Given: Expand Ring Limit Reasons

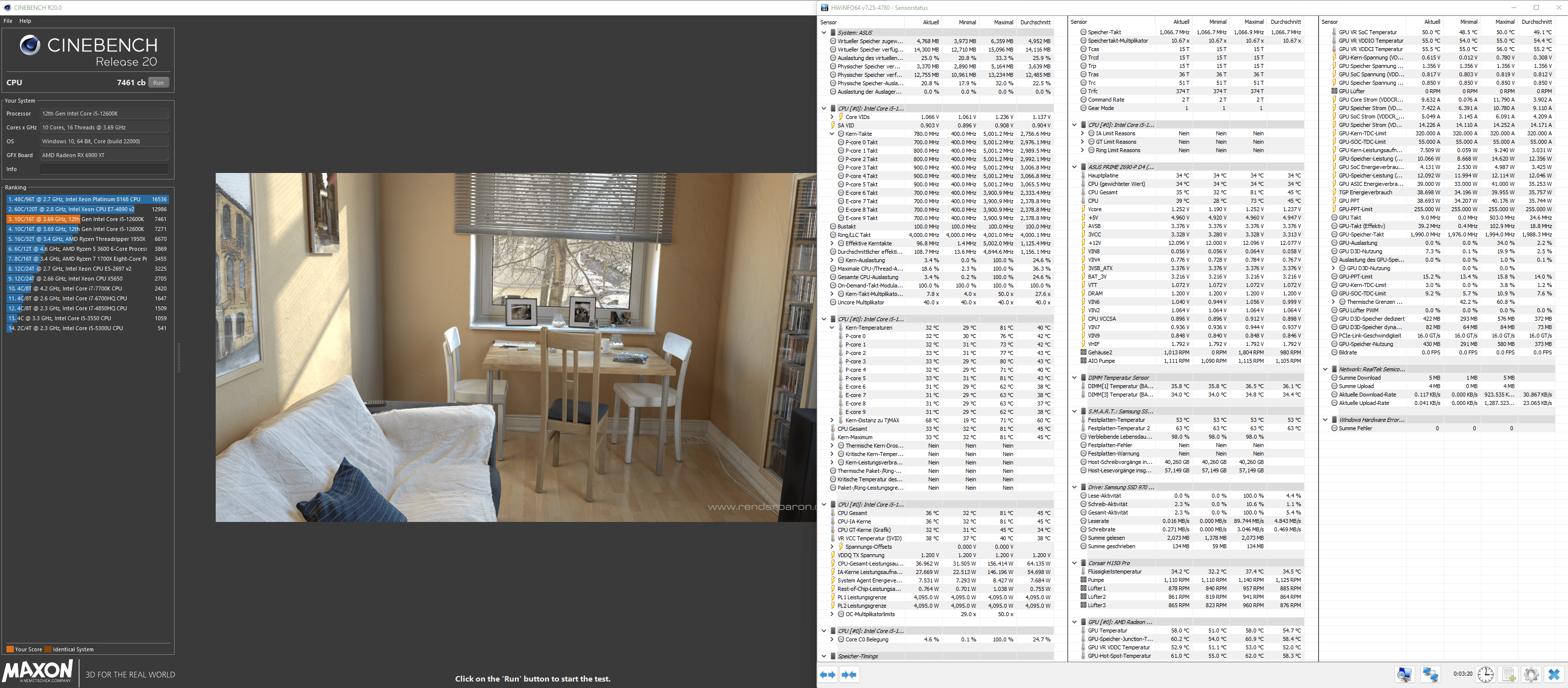Looking at the screenshot, I should [1083, 150].
